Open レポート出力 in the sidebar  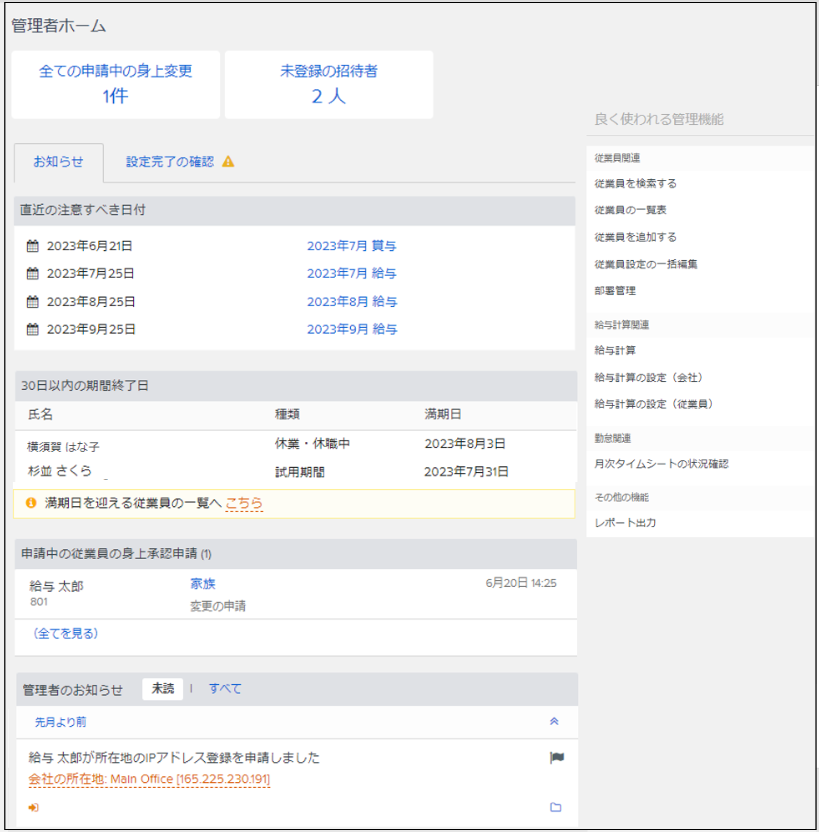point(625,523)
